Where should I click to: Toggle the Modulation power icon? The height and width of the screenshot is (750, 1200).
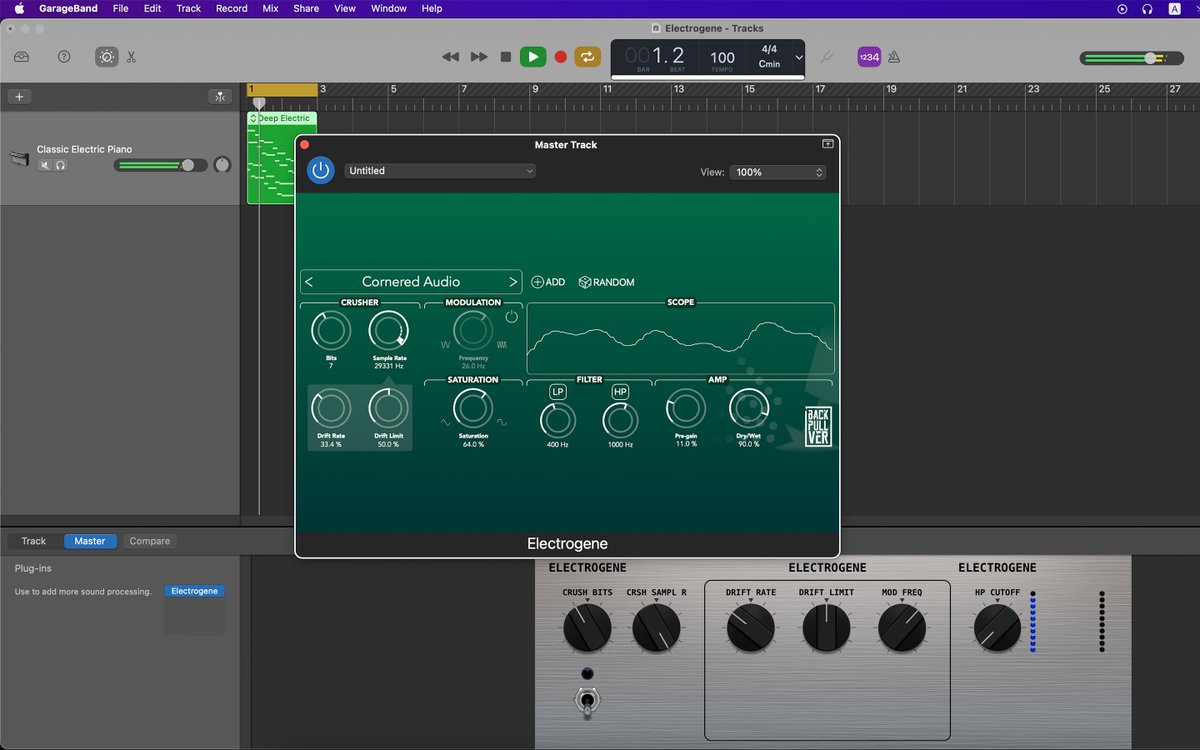point(512,317)
